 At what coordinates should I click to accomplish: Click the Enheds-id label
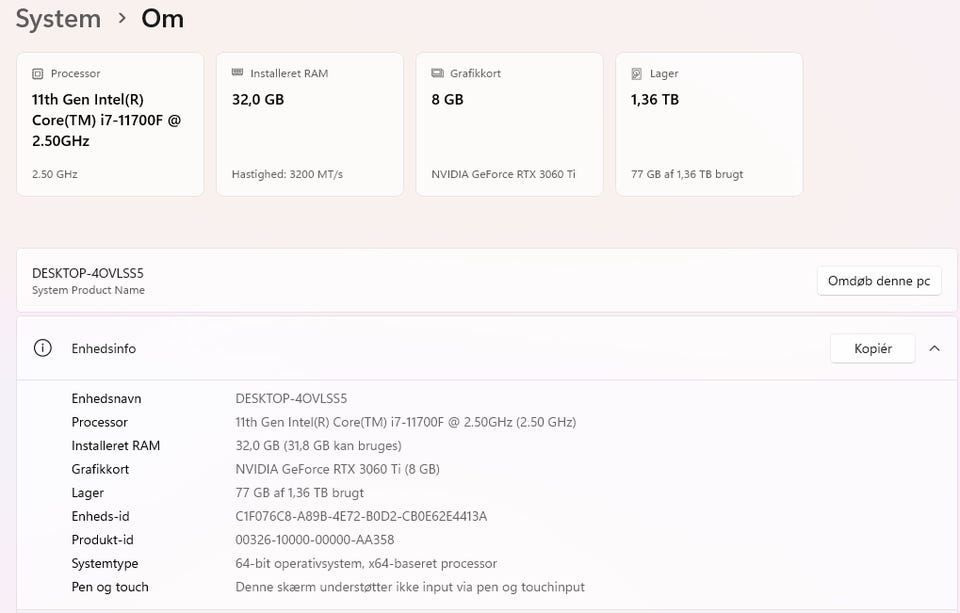[x=100, y=516]
